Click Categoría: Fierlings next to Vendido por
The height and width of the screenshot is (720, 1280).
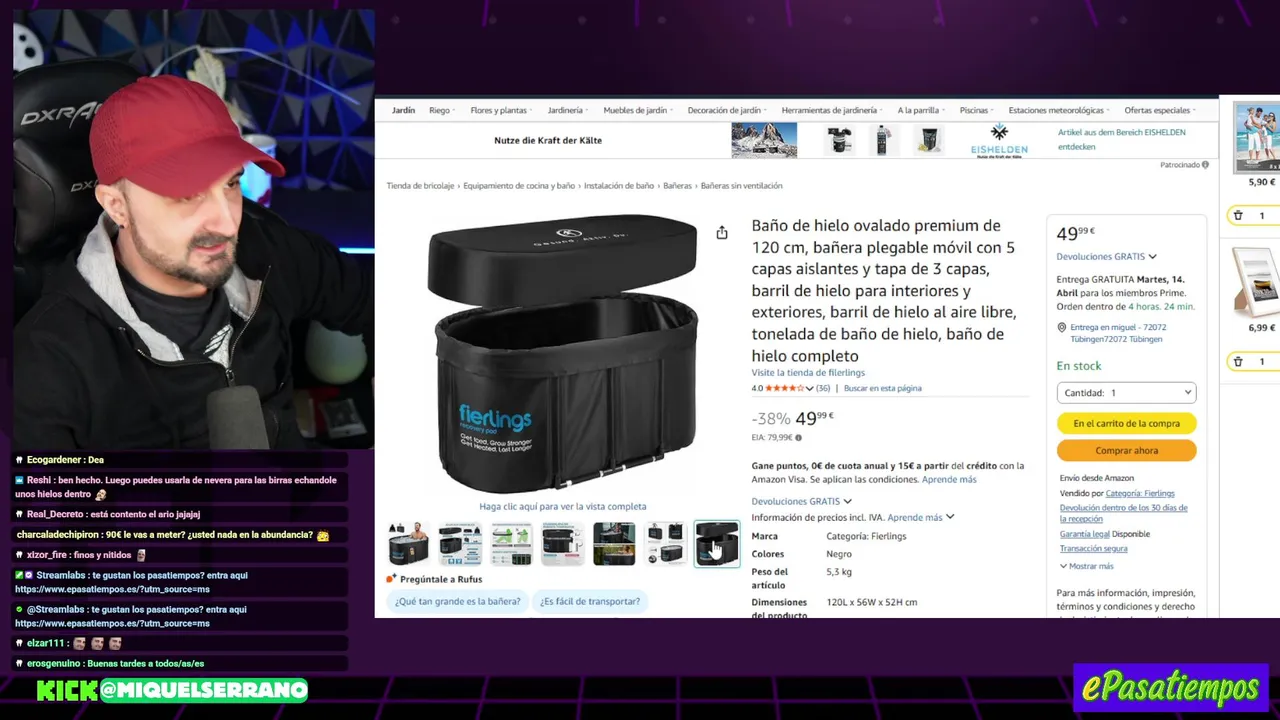point(1140,493)
